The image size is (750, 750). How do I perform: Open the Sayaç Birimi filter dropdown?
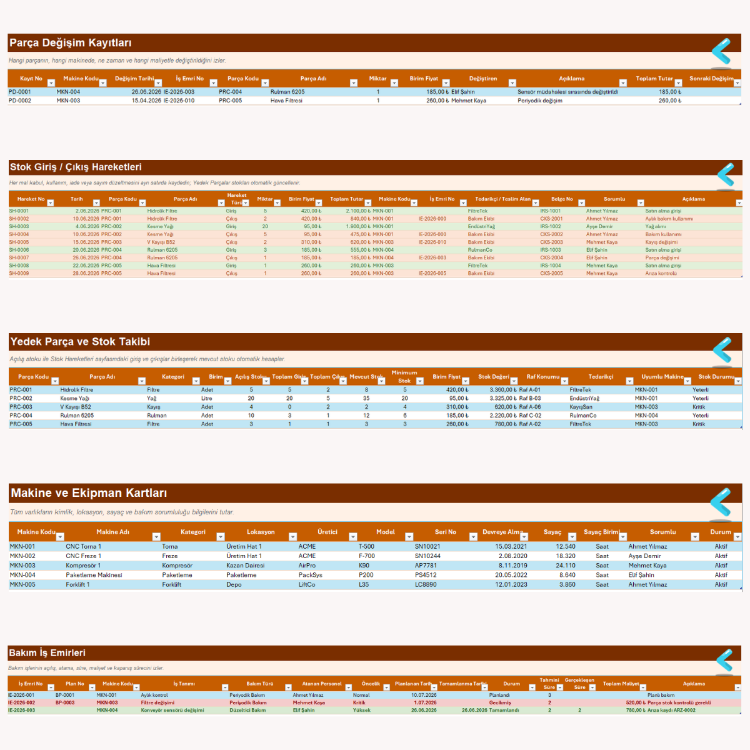623,537
